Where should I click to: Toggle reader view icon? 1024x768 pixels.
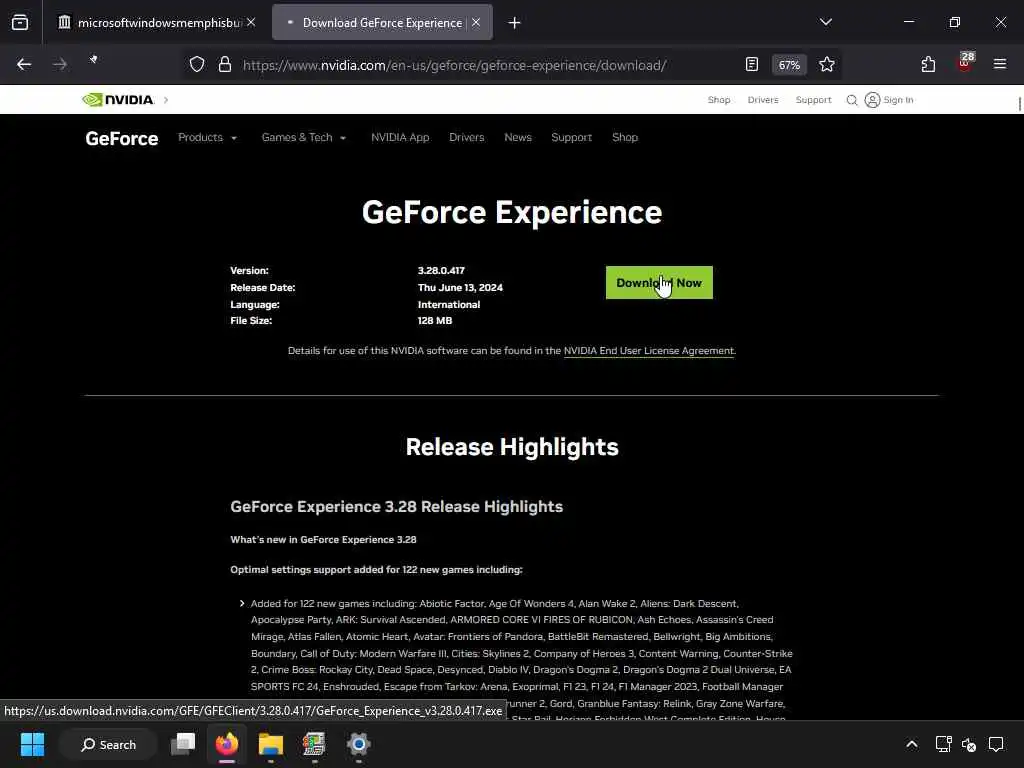pos(752,65)
